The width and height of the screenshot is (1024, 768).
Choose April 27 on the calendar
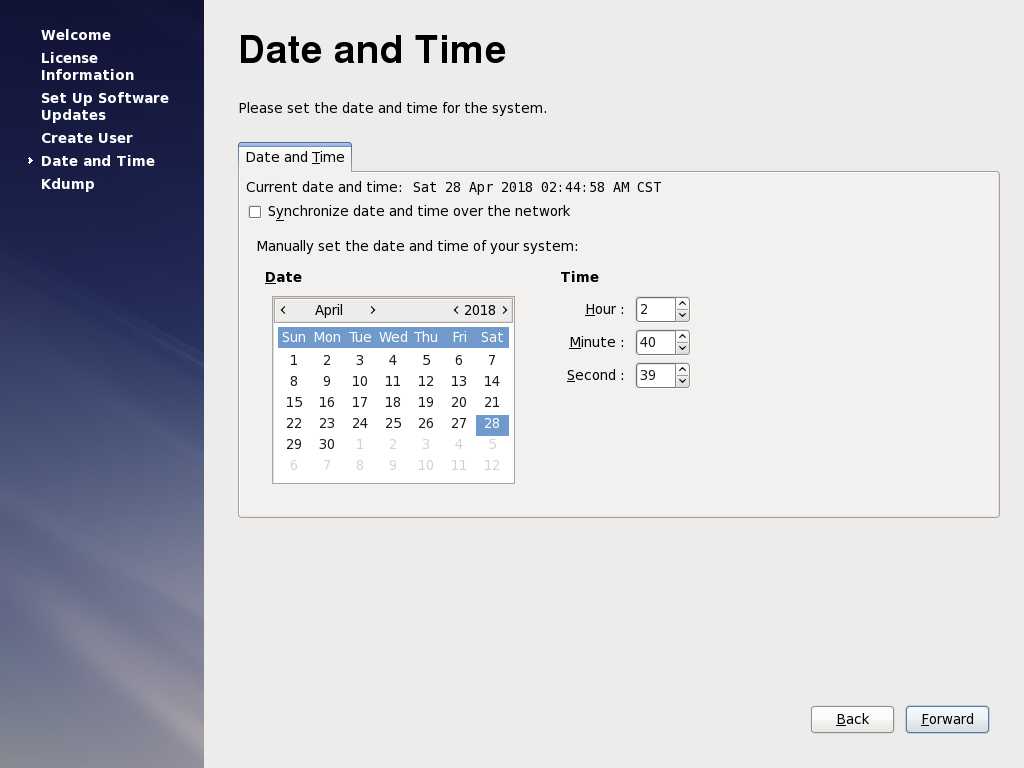pos(458,424)
